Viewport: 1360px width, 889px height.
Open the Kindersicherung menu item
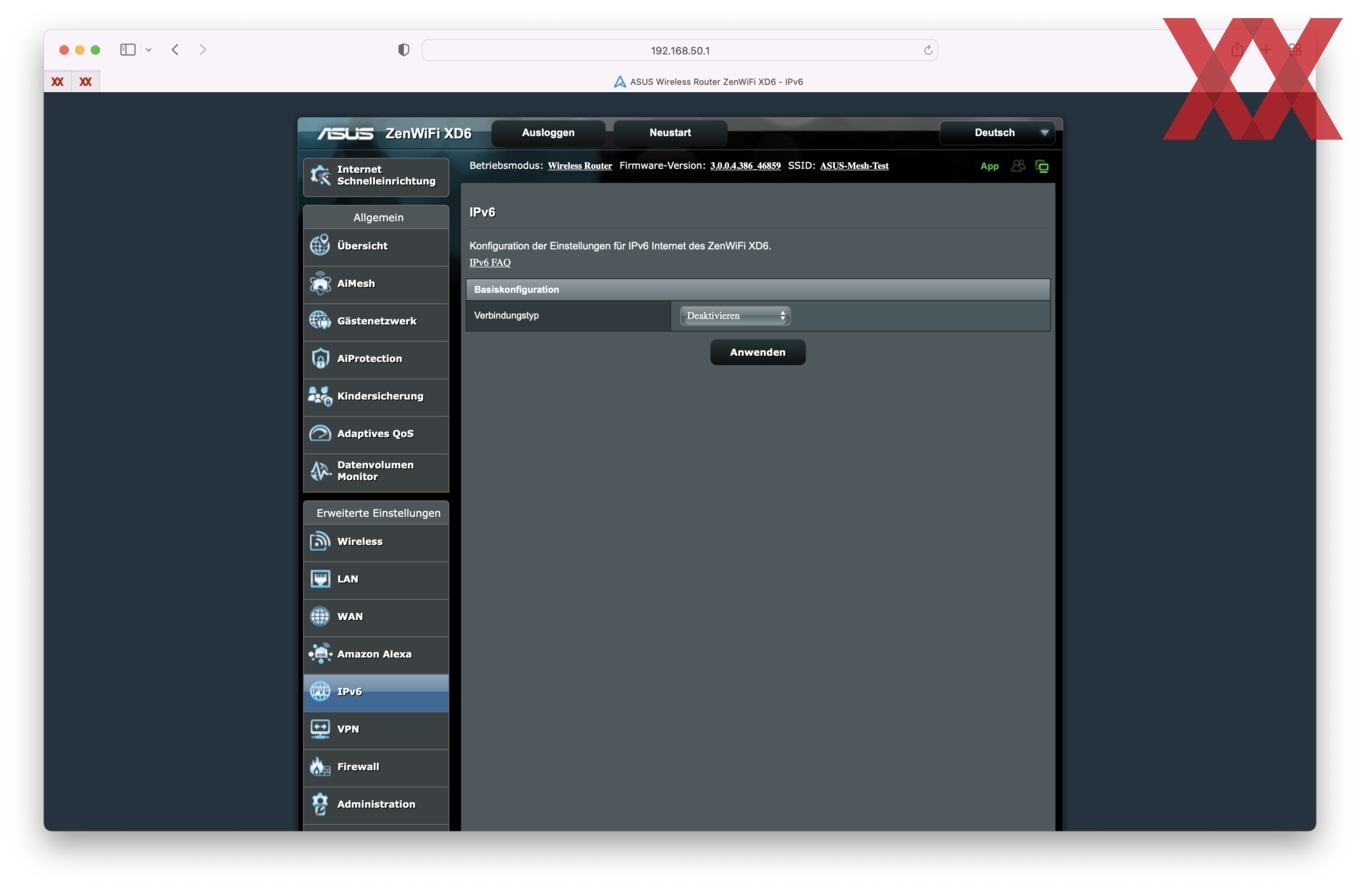pyautogui.click(x=376, y=396)
